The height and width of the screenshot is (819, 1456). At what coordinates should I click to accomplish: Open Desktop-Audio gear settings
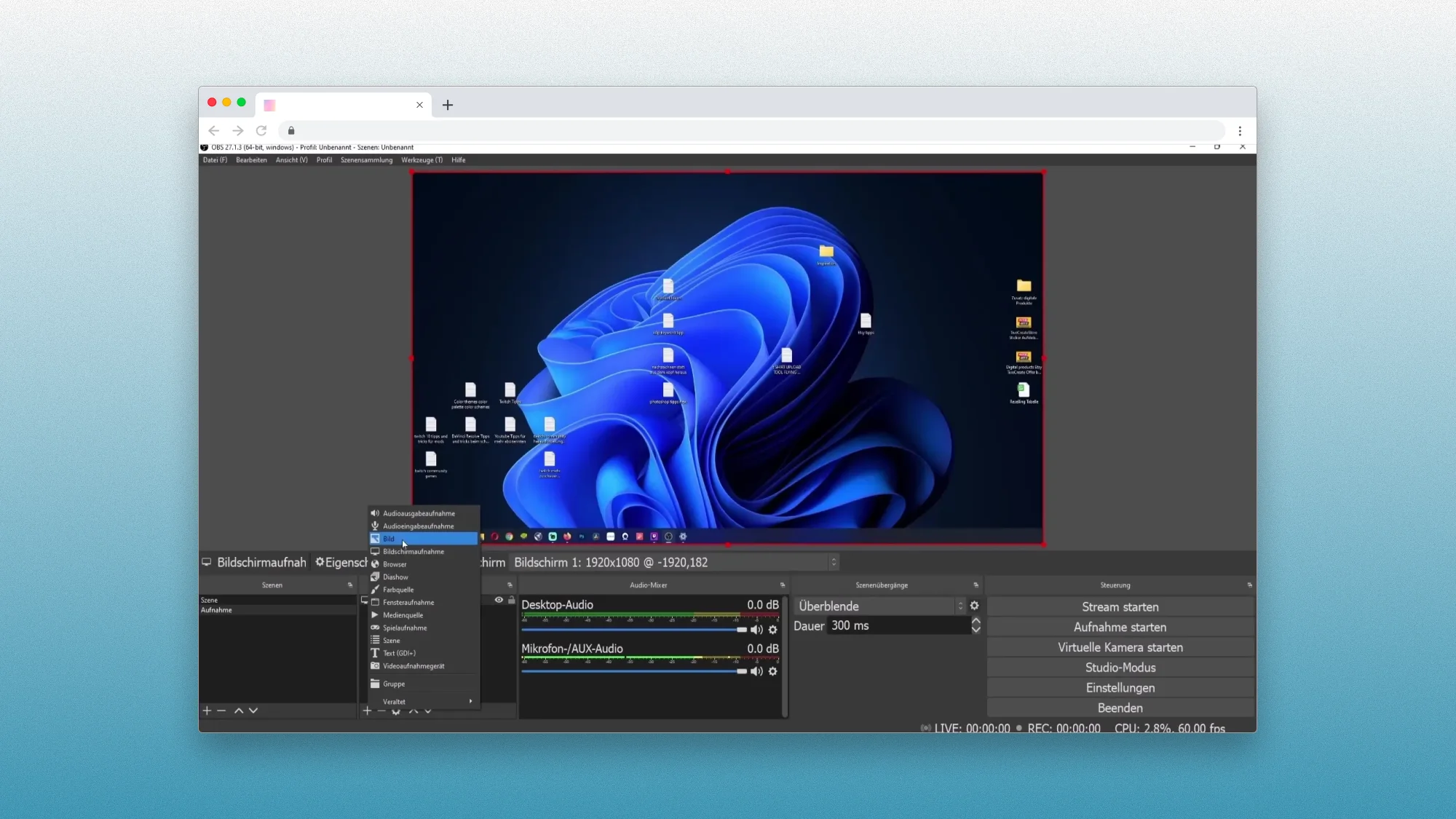(x=773, y=630)
